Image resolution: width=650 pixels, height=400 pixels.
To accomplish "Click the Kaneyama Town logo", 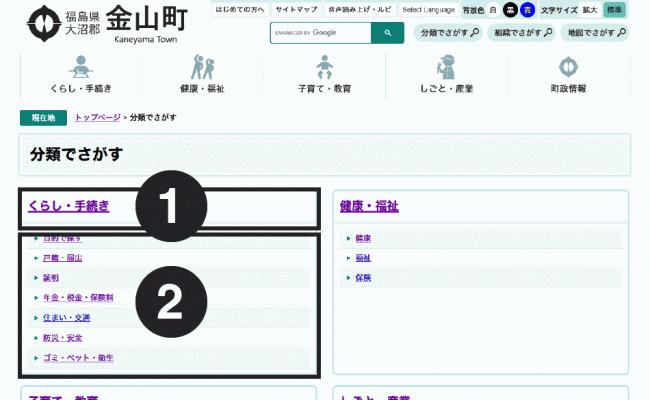I will point(107,24).
